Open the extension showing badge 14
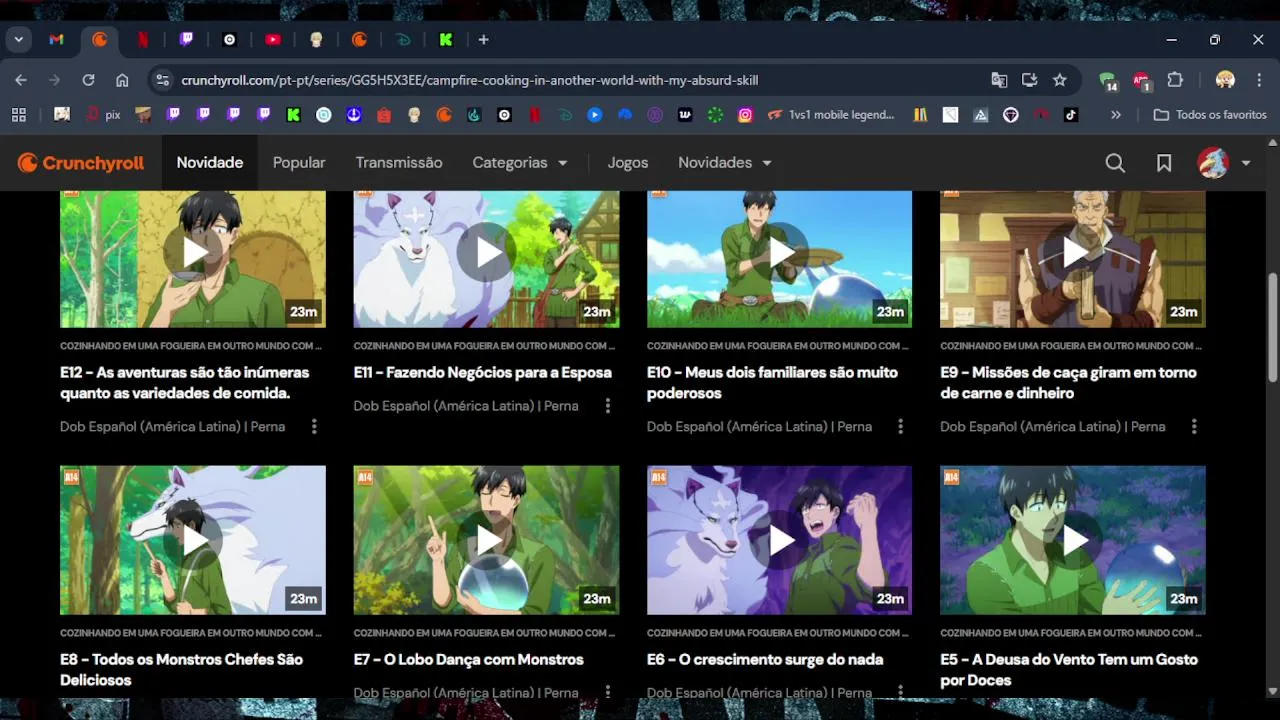 pyautogui.click(x=1108, y=81)
